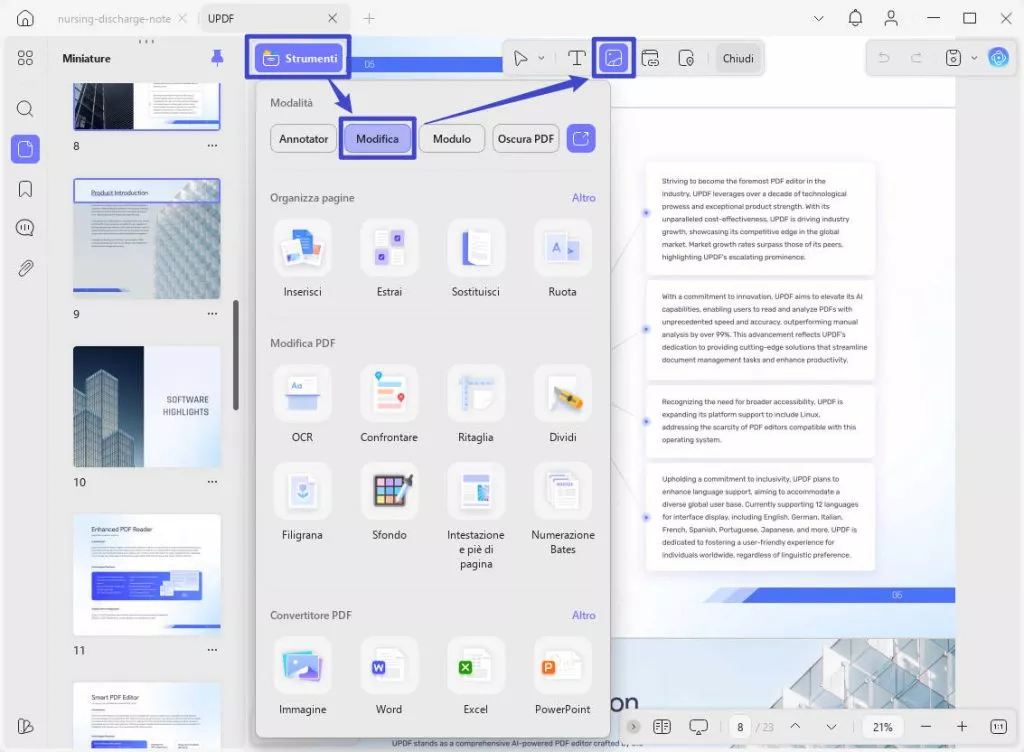Open the user account icon
The image size is (1024, 752).
point(891,18)
